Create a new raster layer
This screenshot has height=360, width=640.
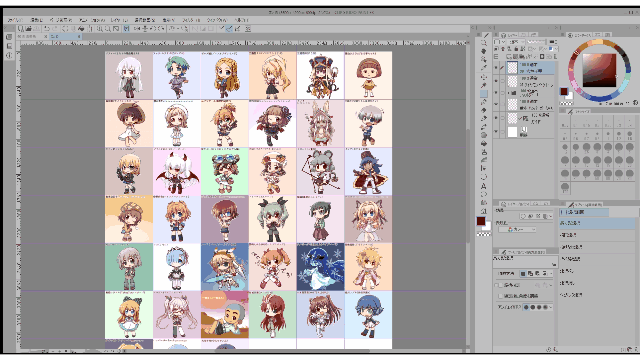(509, 56)
